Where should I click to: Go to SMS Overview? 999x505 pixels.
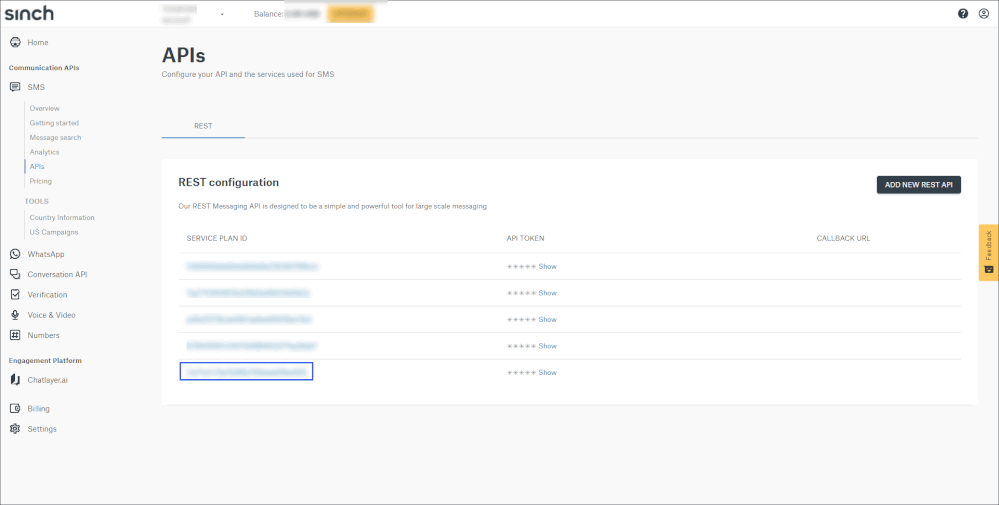click(x=45, y=108)
